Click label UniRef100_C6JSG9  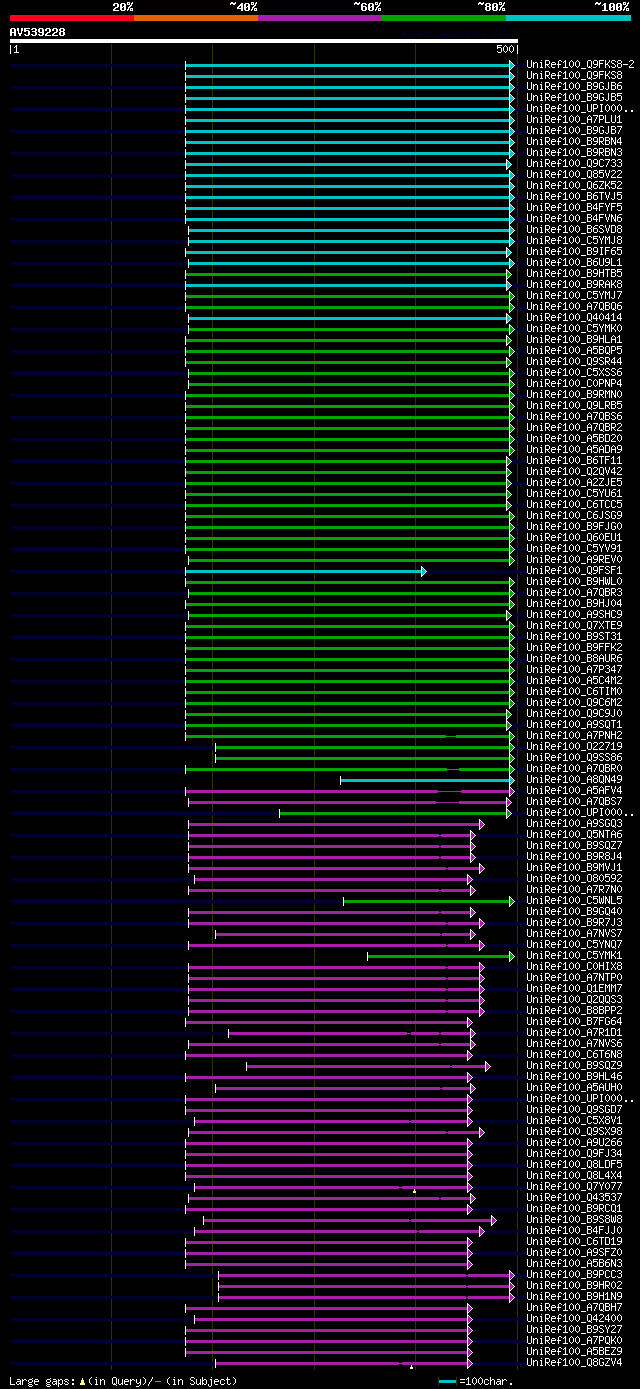574,516
